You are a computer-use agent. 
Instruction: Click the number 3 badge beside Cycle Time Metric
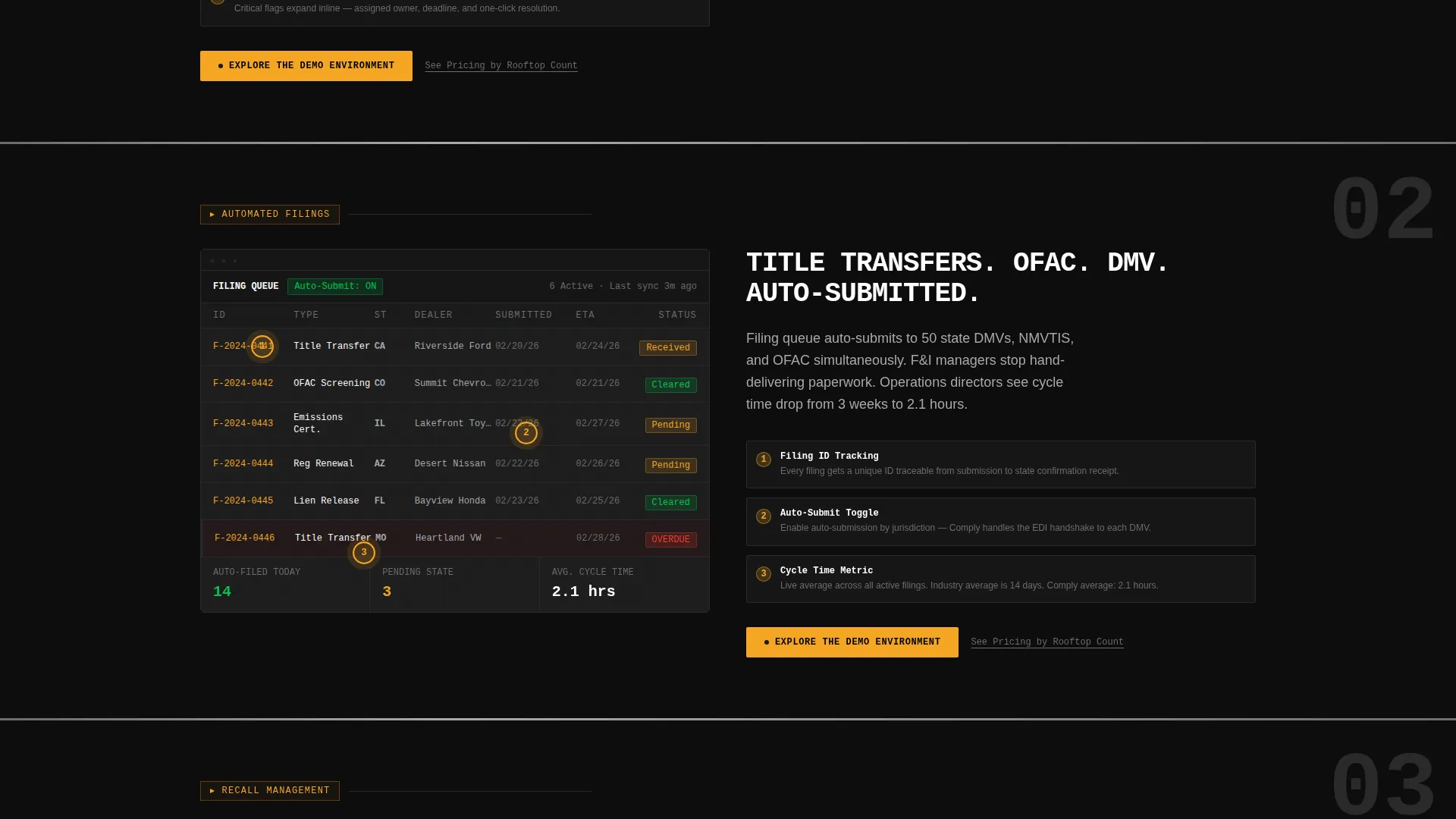[764, 573]
